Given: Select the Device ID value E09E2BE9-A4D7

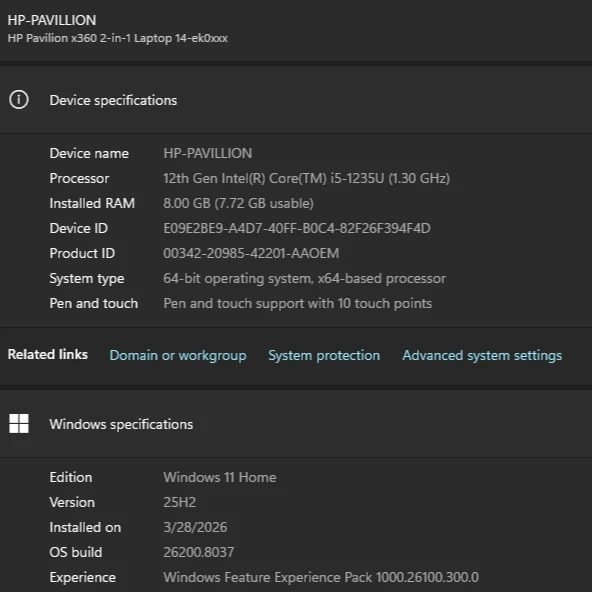Looking at the screenshot, I should (x=297, y=228).
